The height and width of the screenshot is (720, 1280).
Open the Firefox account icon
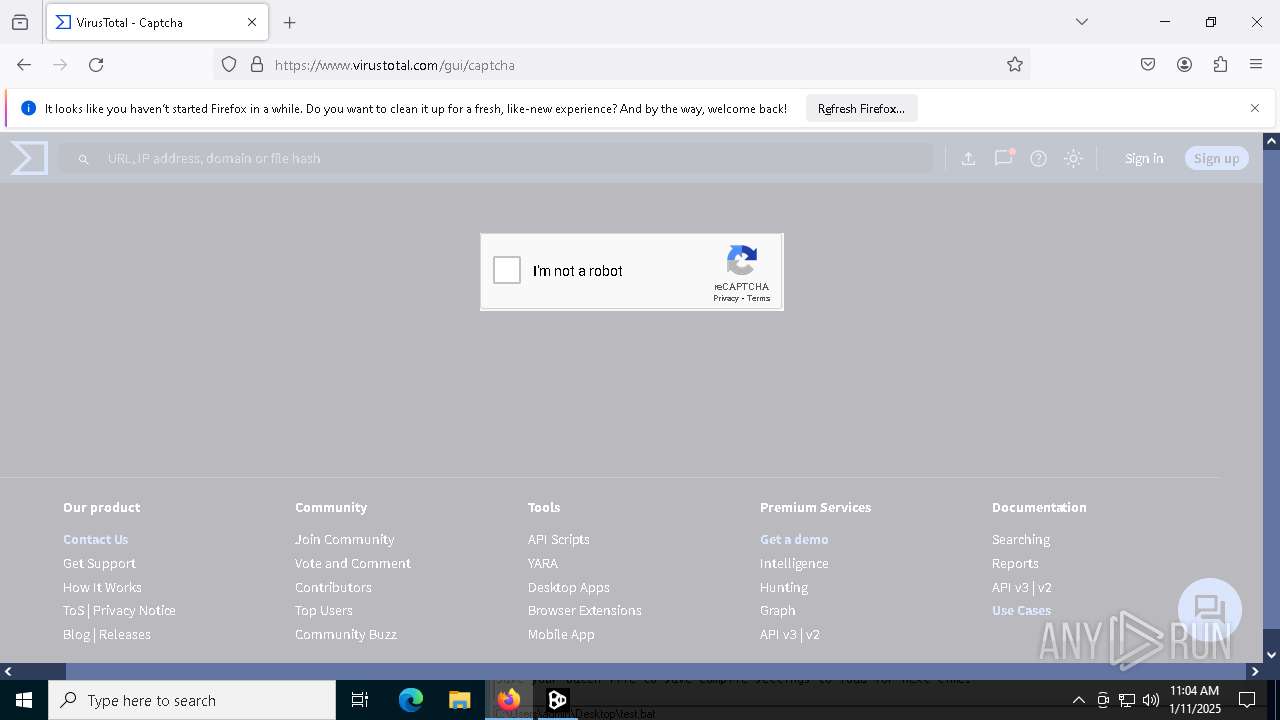(1184, 64)
